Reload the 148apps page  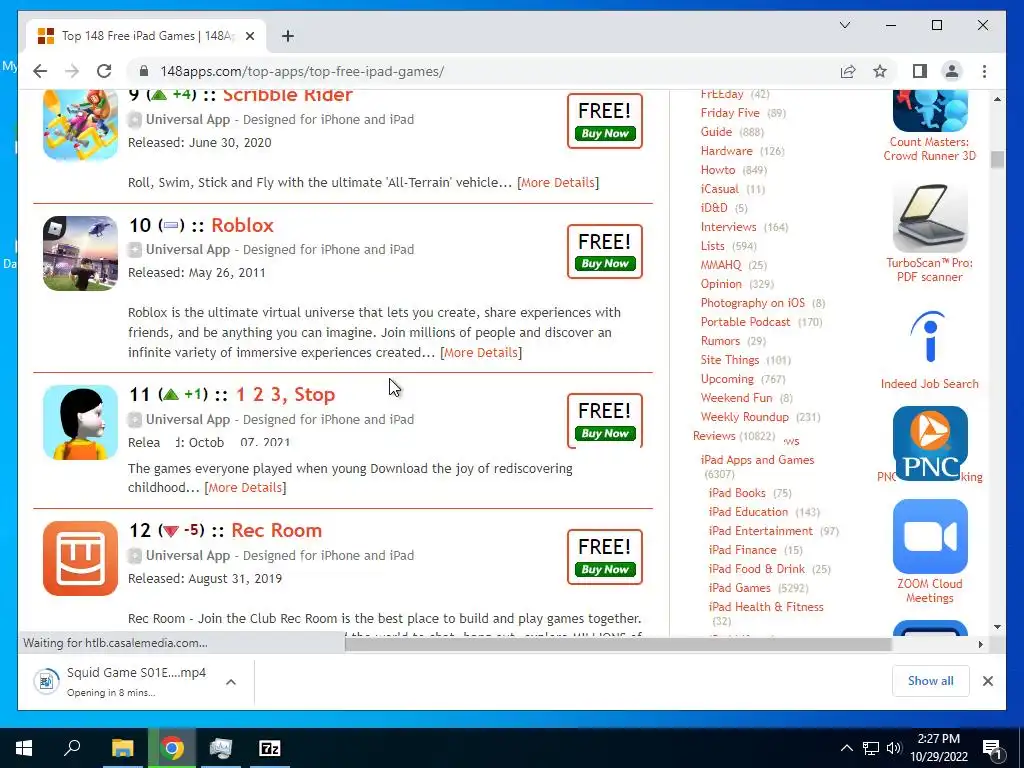coord(104,71)
